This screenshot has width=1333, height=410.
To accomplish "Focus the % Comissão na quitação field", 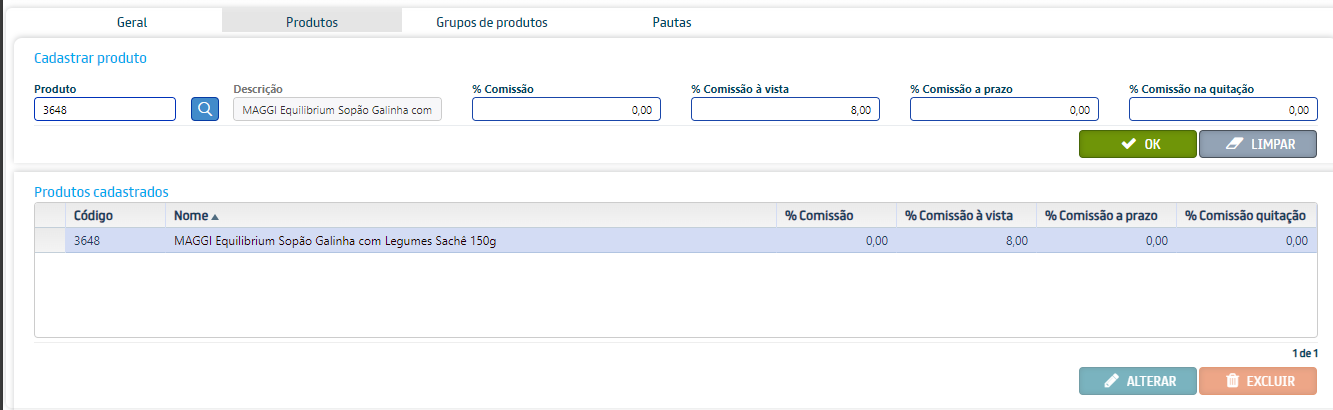I will pyautogui.click(x=1222, y=109).
